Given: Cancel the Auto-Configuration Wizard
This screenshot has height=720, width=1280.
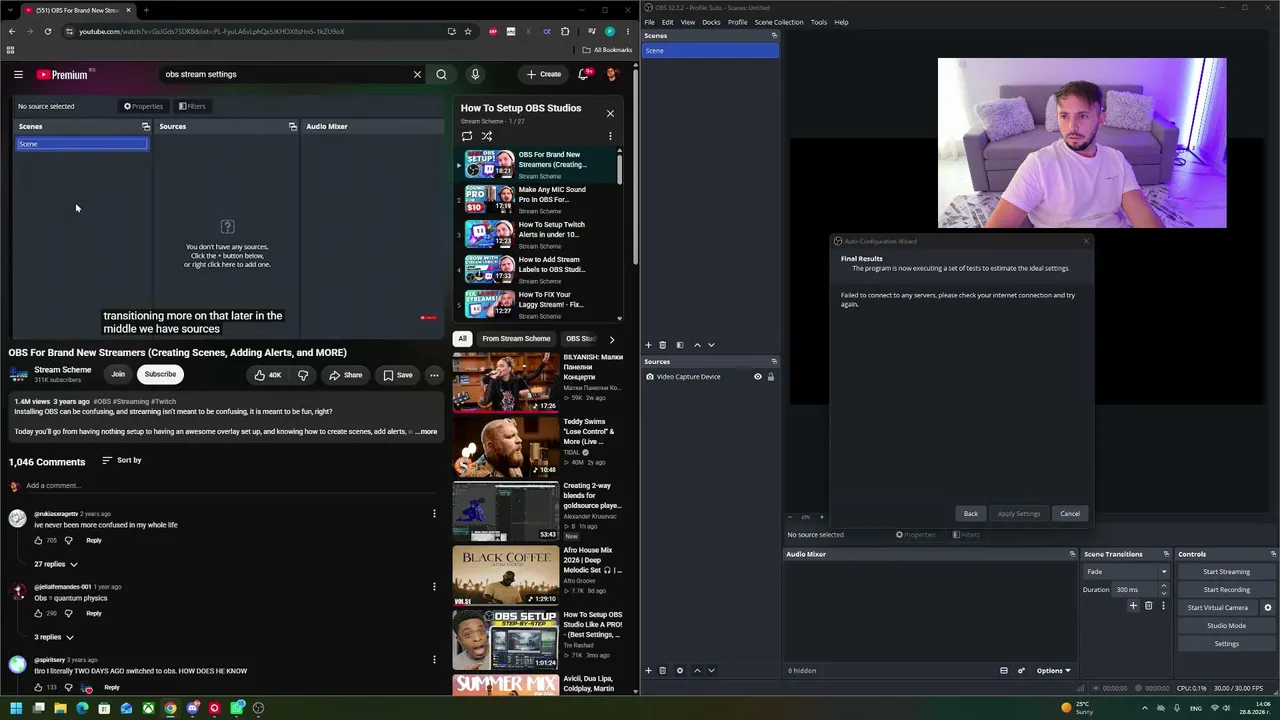Looking at the screenshot, I should click(1070, 514).
